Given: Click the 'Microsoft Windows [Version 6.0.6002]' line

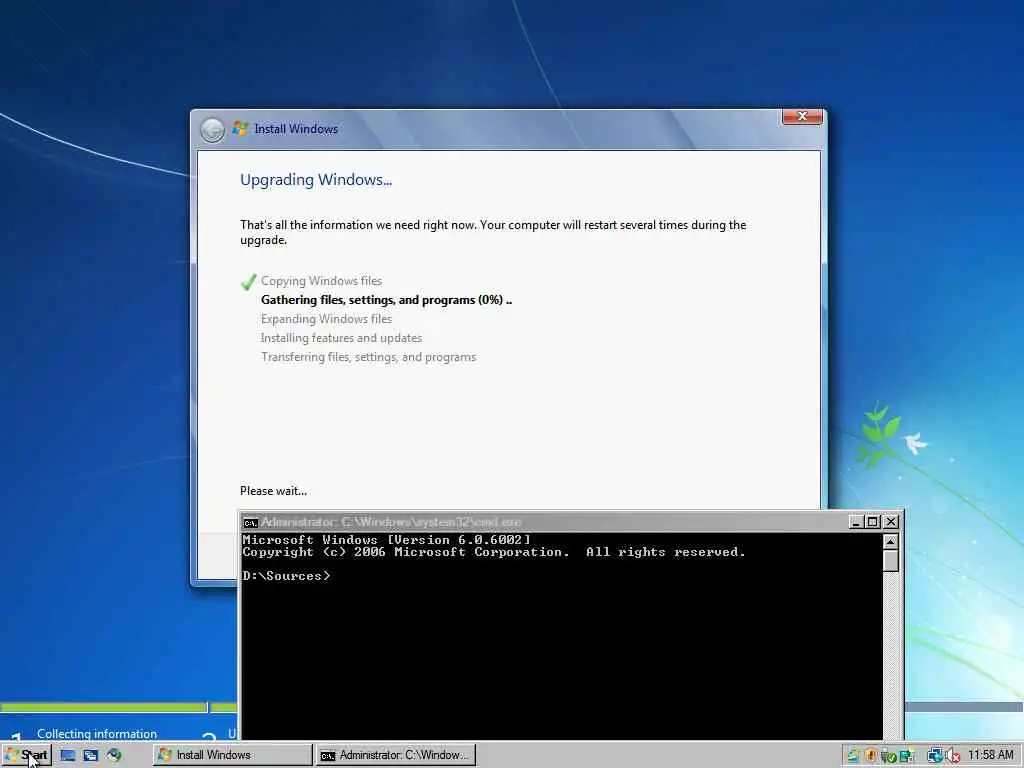Looking at the screenshot, I should [387, 540].
